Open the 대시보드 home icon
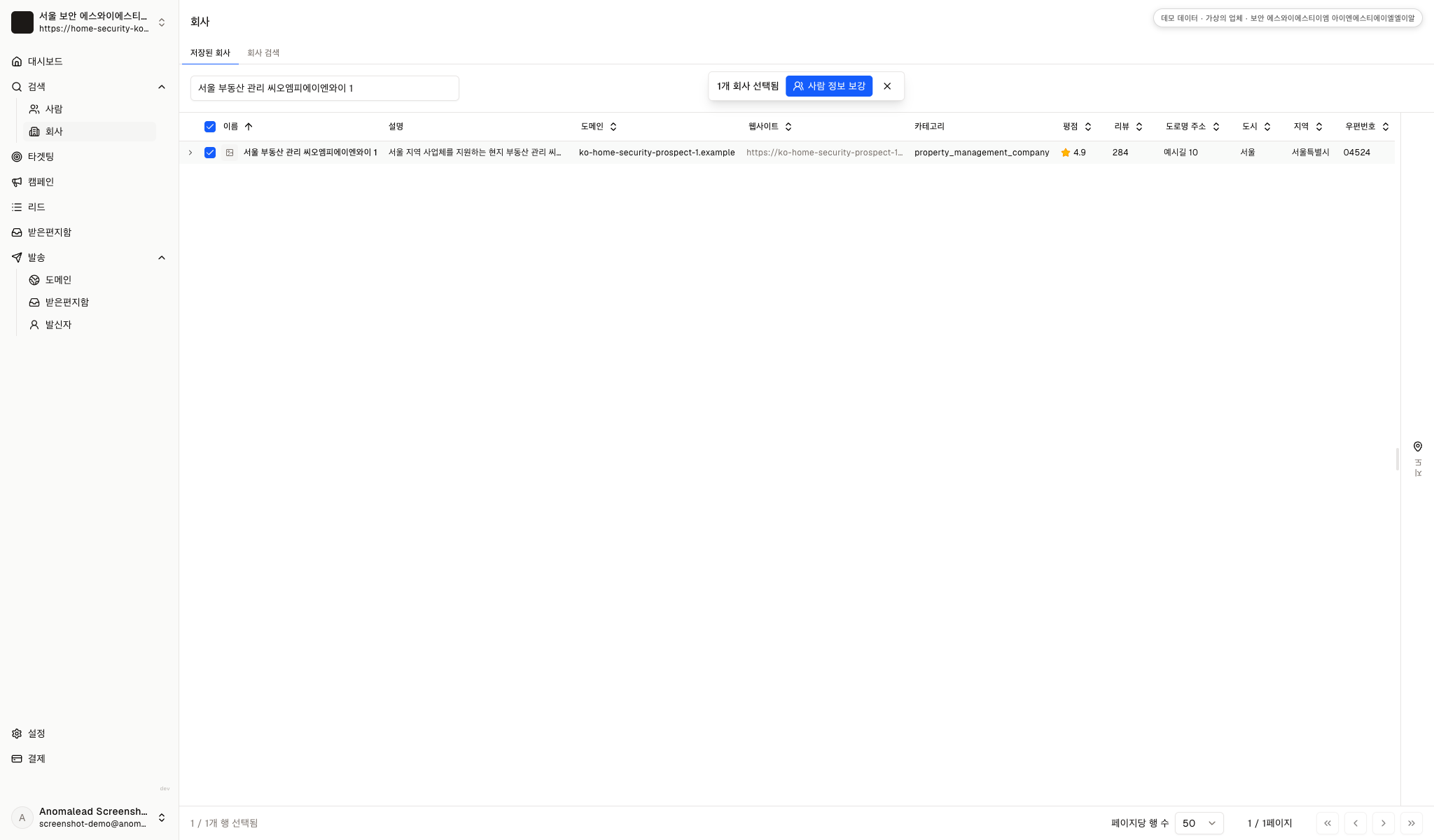Image resolution: width=1434 pixels, height=840 pixels. pyautogui.click(x=17, y=62)
